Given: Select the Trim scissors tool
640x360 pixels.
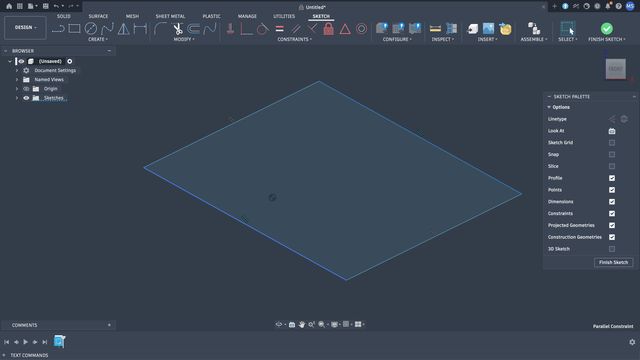Looking at the screenshot, I should 178,29.
